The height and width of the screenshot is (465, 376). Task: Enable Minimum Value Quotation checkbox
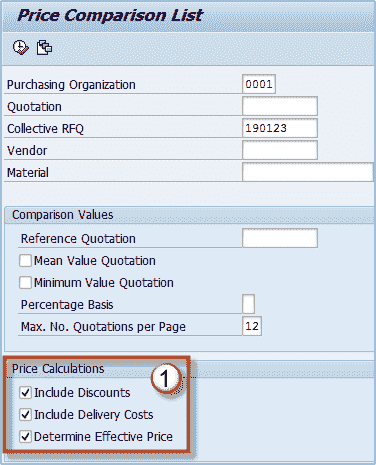click(x=25, y=283)
